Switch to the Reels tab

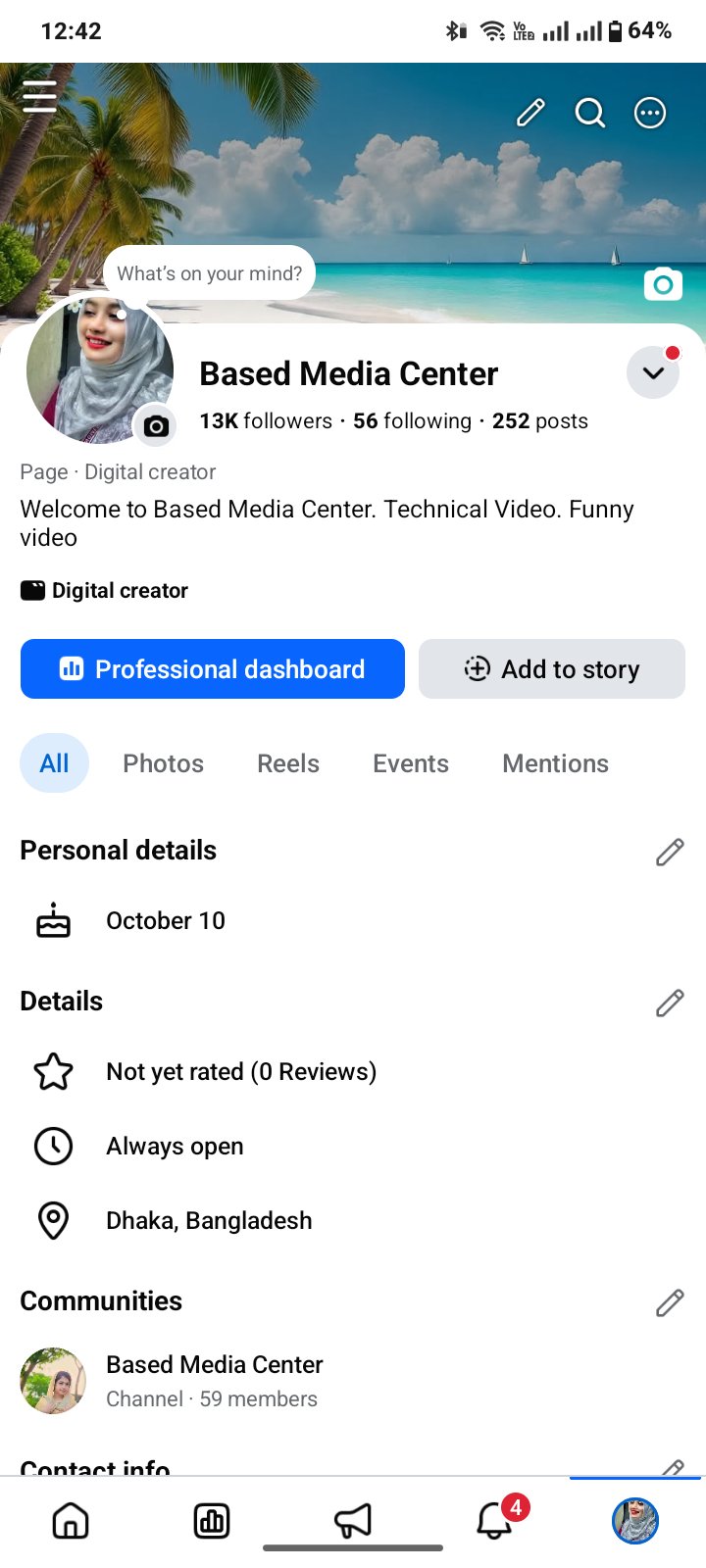tap(288, 763)
